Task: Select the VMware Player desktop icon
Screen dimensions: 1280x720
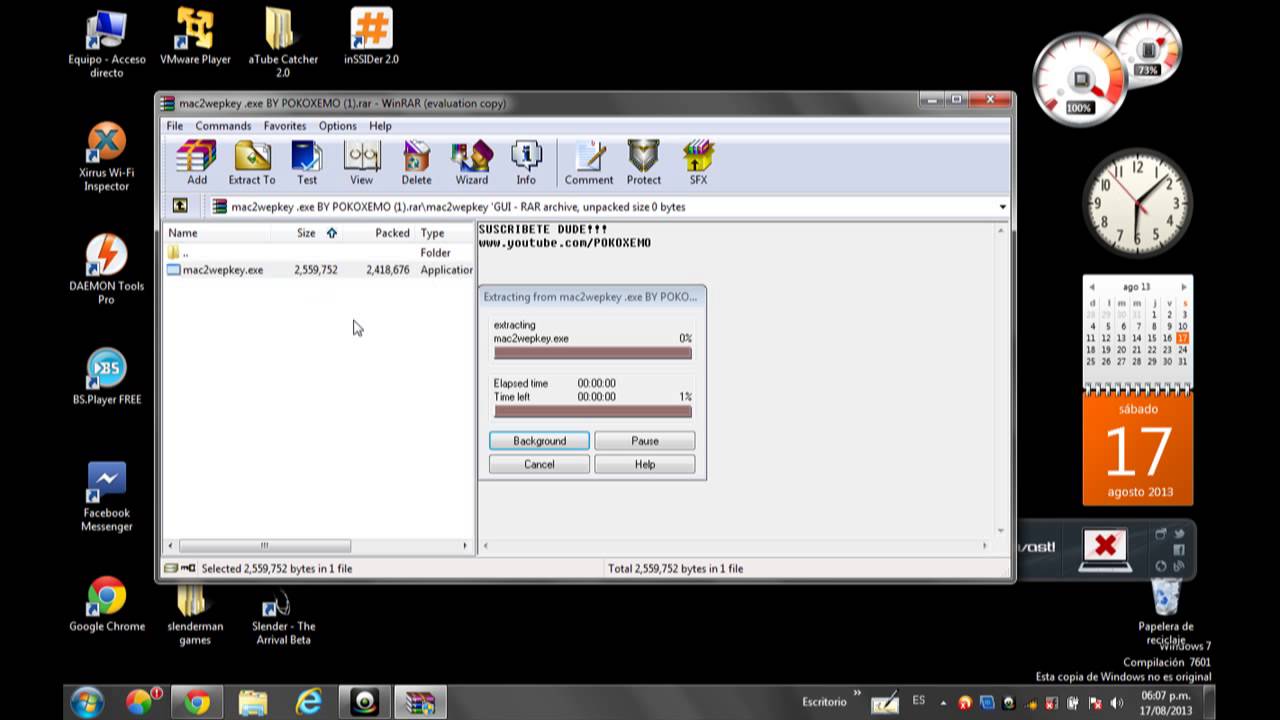Action: click(195, 38)
